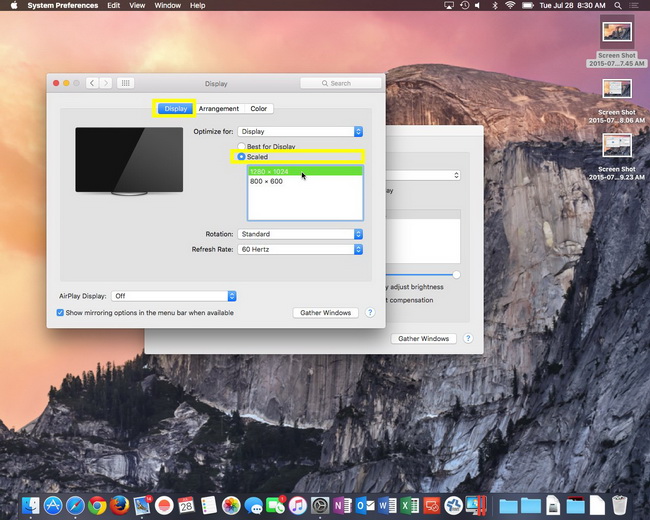Click the AirPlay icon in menu bar
Image resolution: width=650 pixels, height=520 pixels.
click(x=449, y=5)
